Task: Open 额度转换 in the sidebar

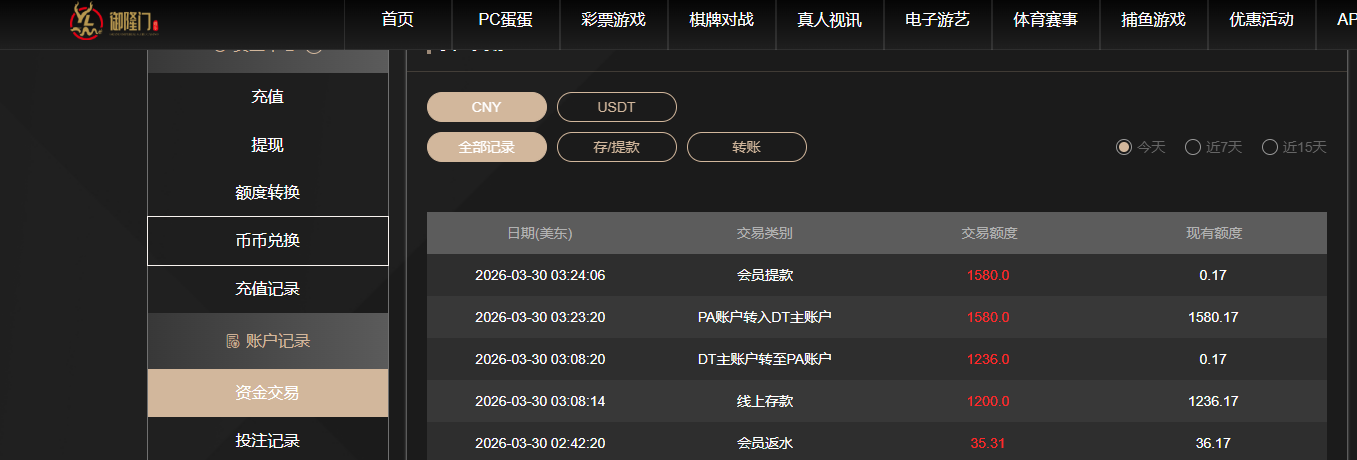Action: coord(268,193)
